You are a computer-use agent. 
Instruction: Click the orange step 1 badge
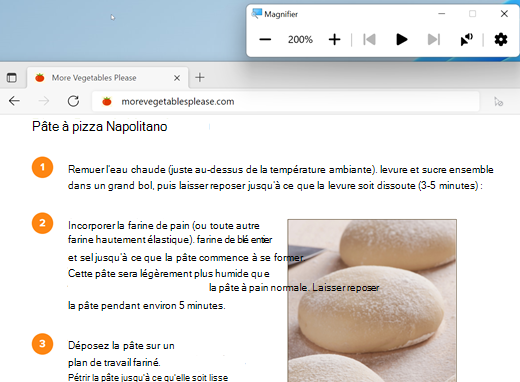pos(42,167)
